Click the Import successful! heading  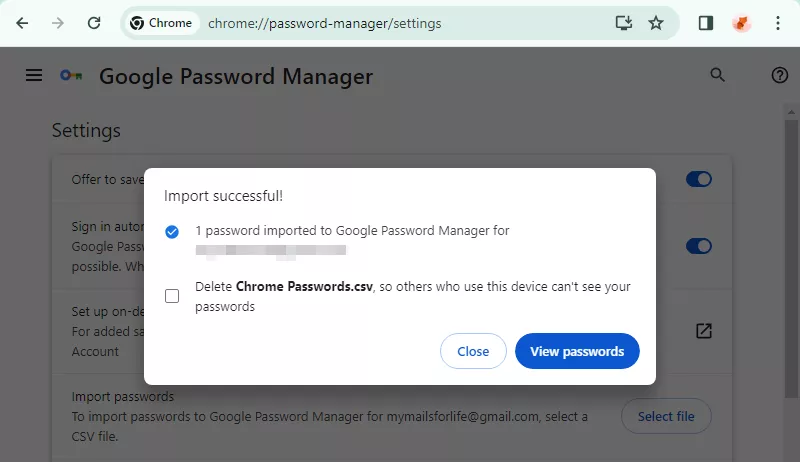(223, 196)
